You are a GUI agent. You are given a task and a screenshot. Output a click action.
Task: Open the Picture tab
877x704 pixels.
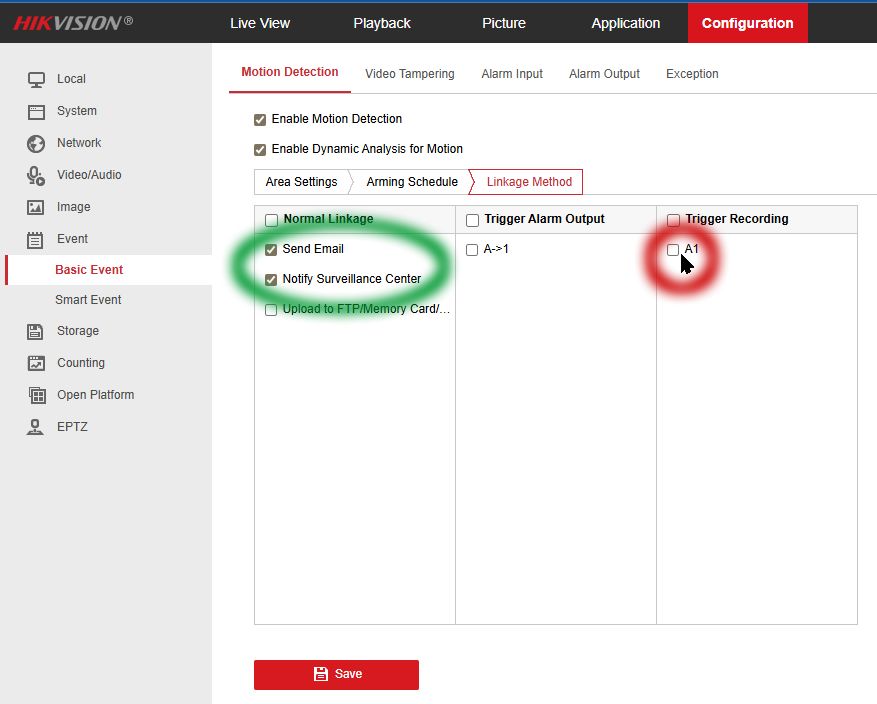pyautogui.click(x=504, y=23)
